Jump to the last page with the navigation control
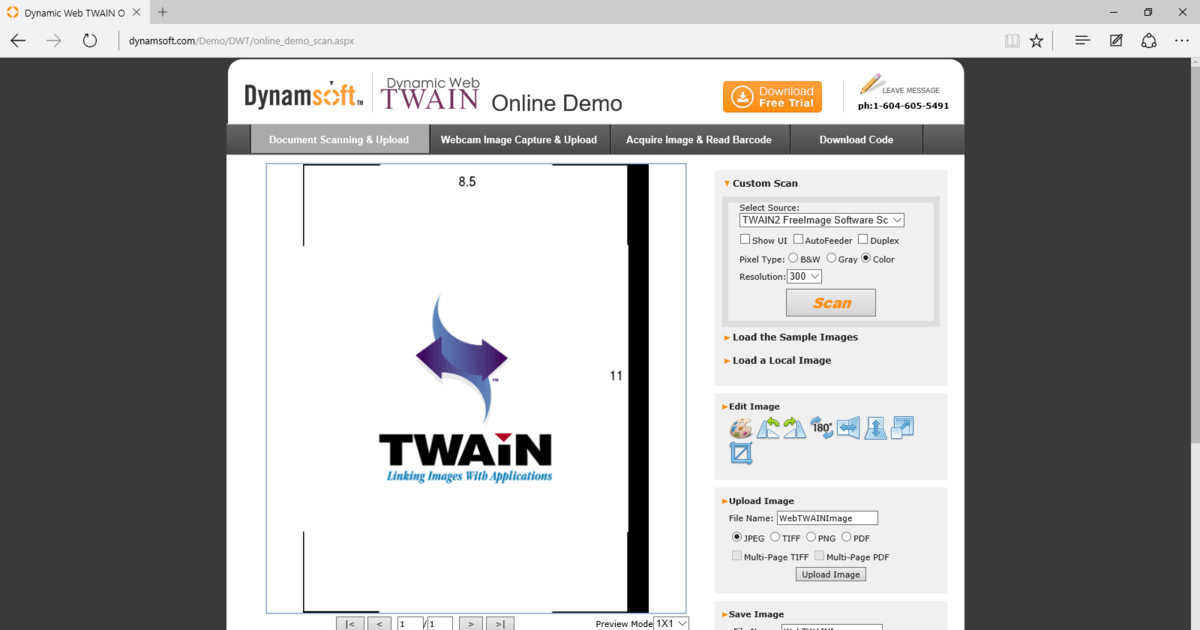 point(500,623)
